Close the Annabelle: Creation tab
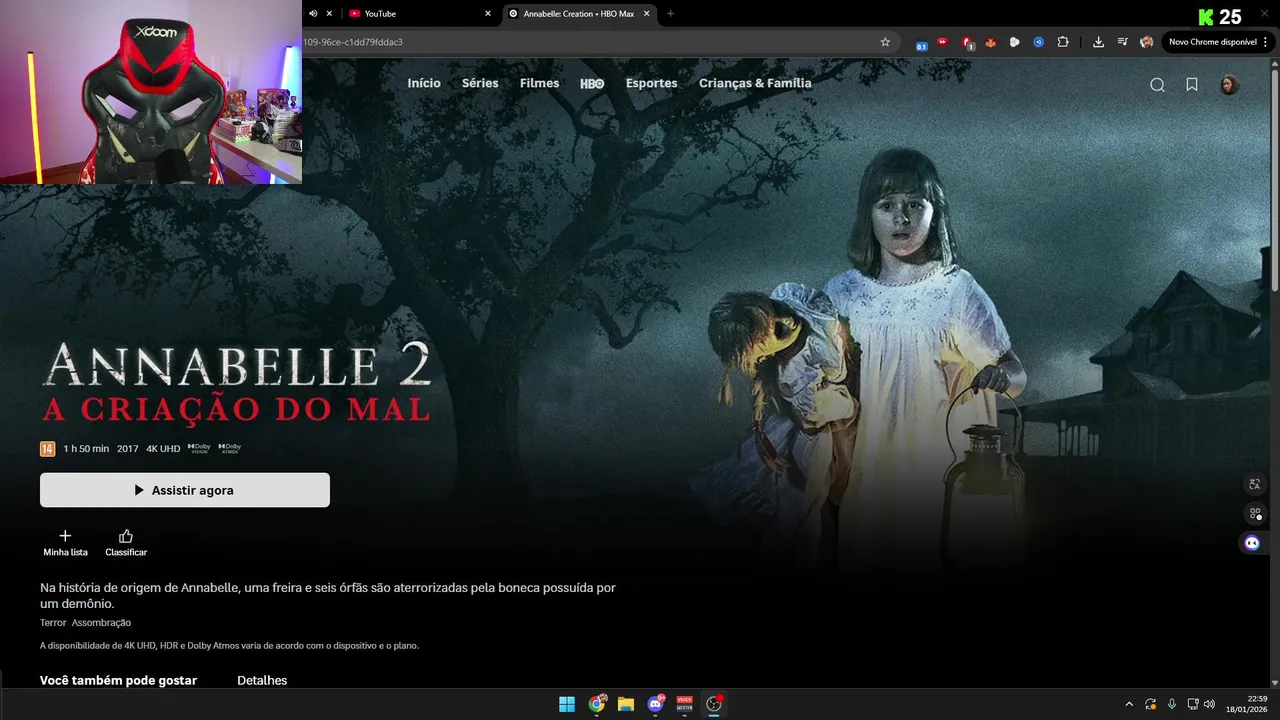The image size is (1280, 720). [646, 13]
